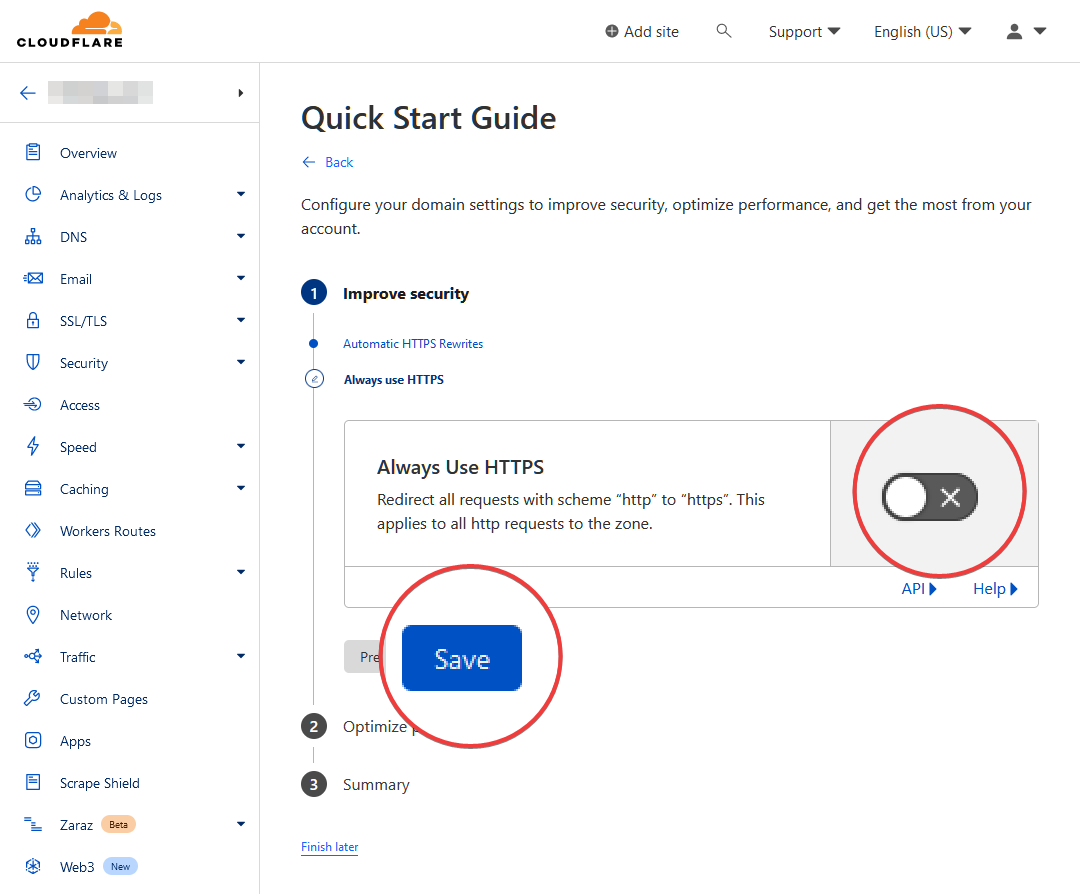1080x894 pixels.
Task: Open Scrape Shield in the sidebar
Action: click(x=99, y=783)
